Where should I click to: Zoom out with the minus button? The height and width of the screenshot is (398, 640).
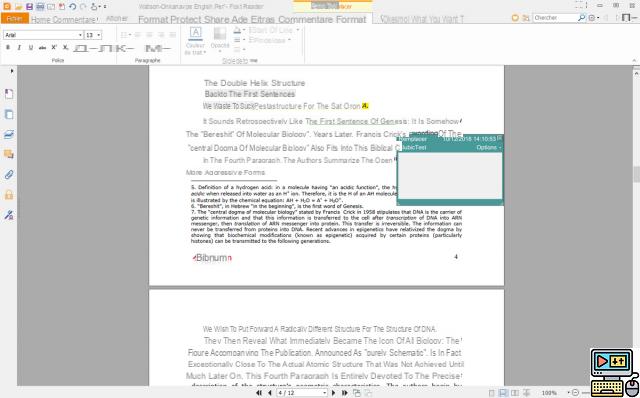576,393
